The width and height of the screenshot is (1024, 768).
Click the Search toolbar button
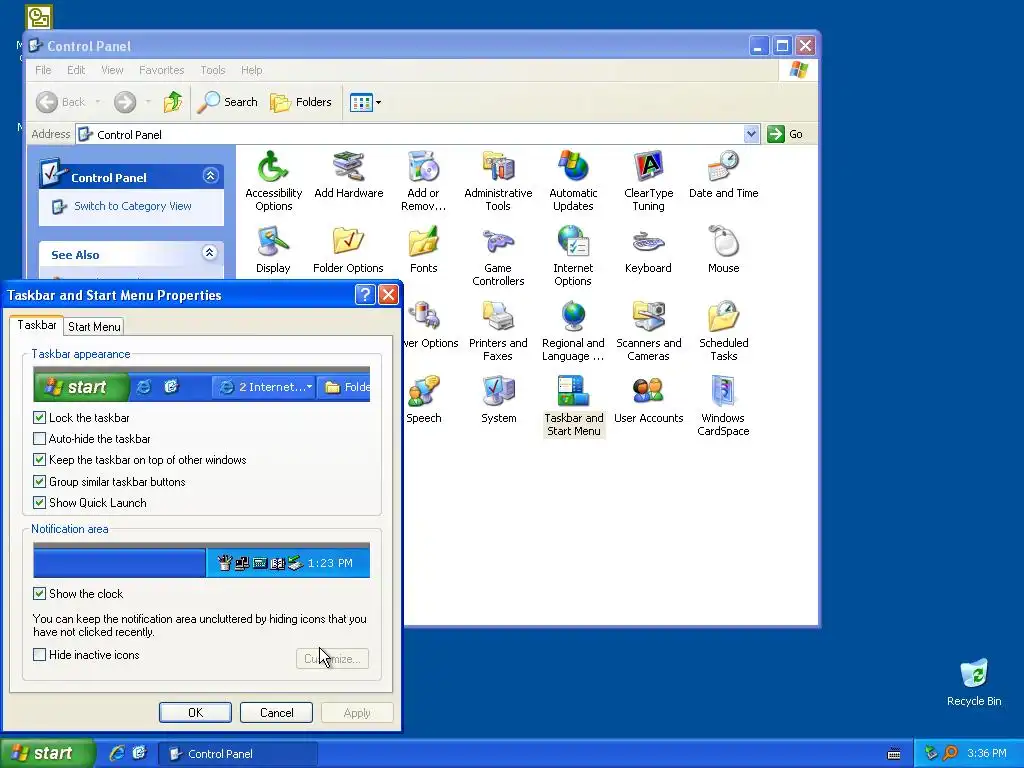228,102
